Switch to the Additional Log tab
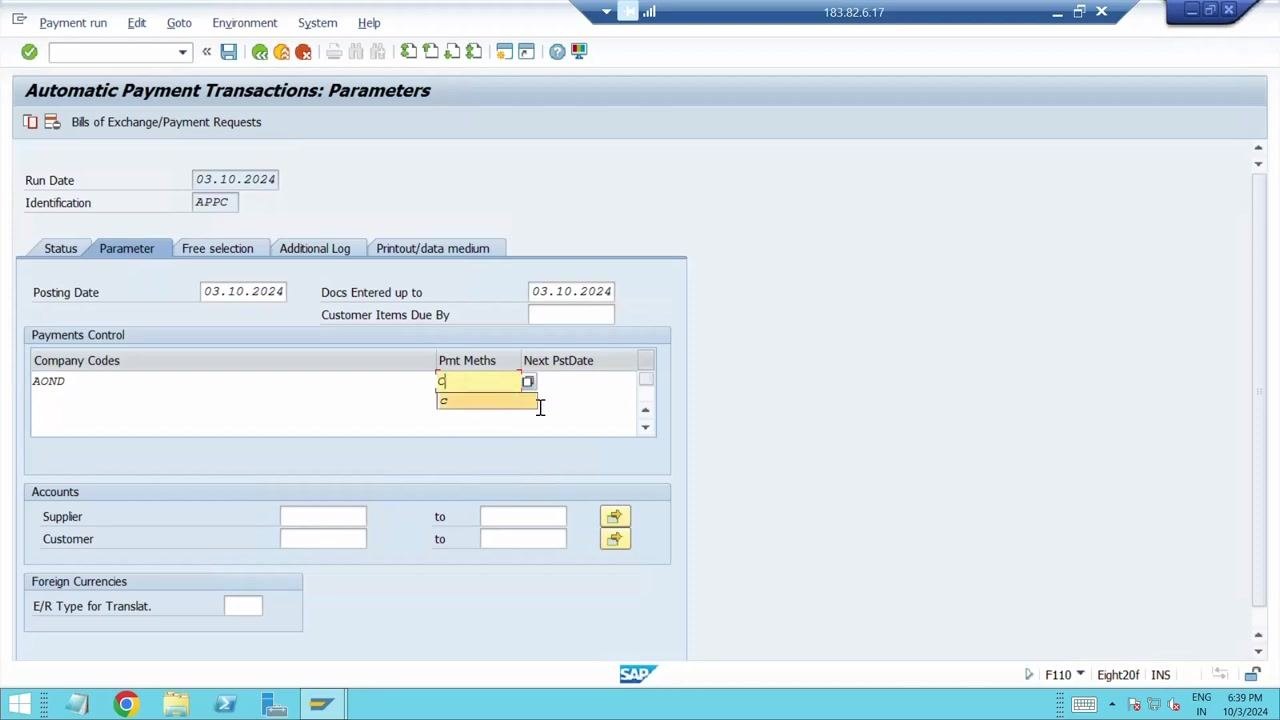This screenshot has width=1280, height=720. coord(315,248)
